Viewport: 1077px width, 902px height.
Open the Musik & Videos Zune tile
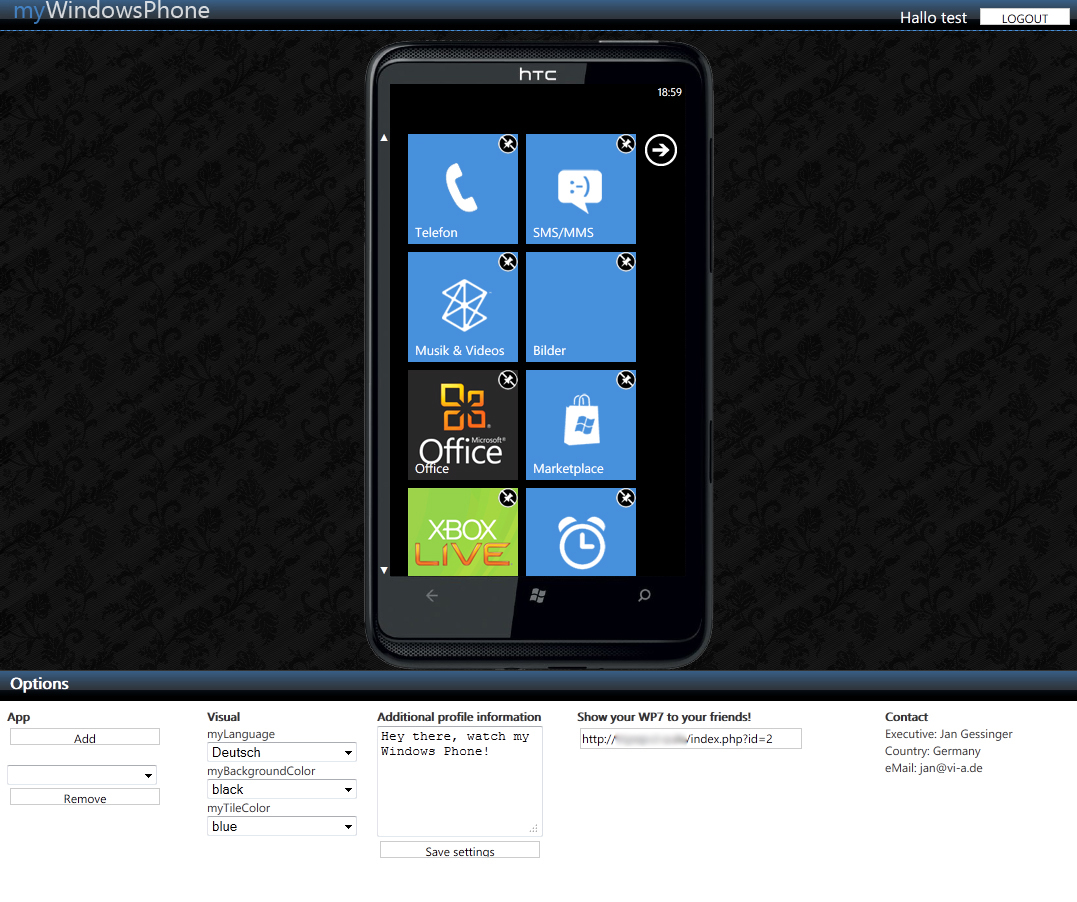click(x=462, y=307)
